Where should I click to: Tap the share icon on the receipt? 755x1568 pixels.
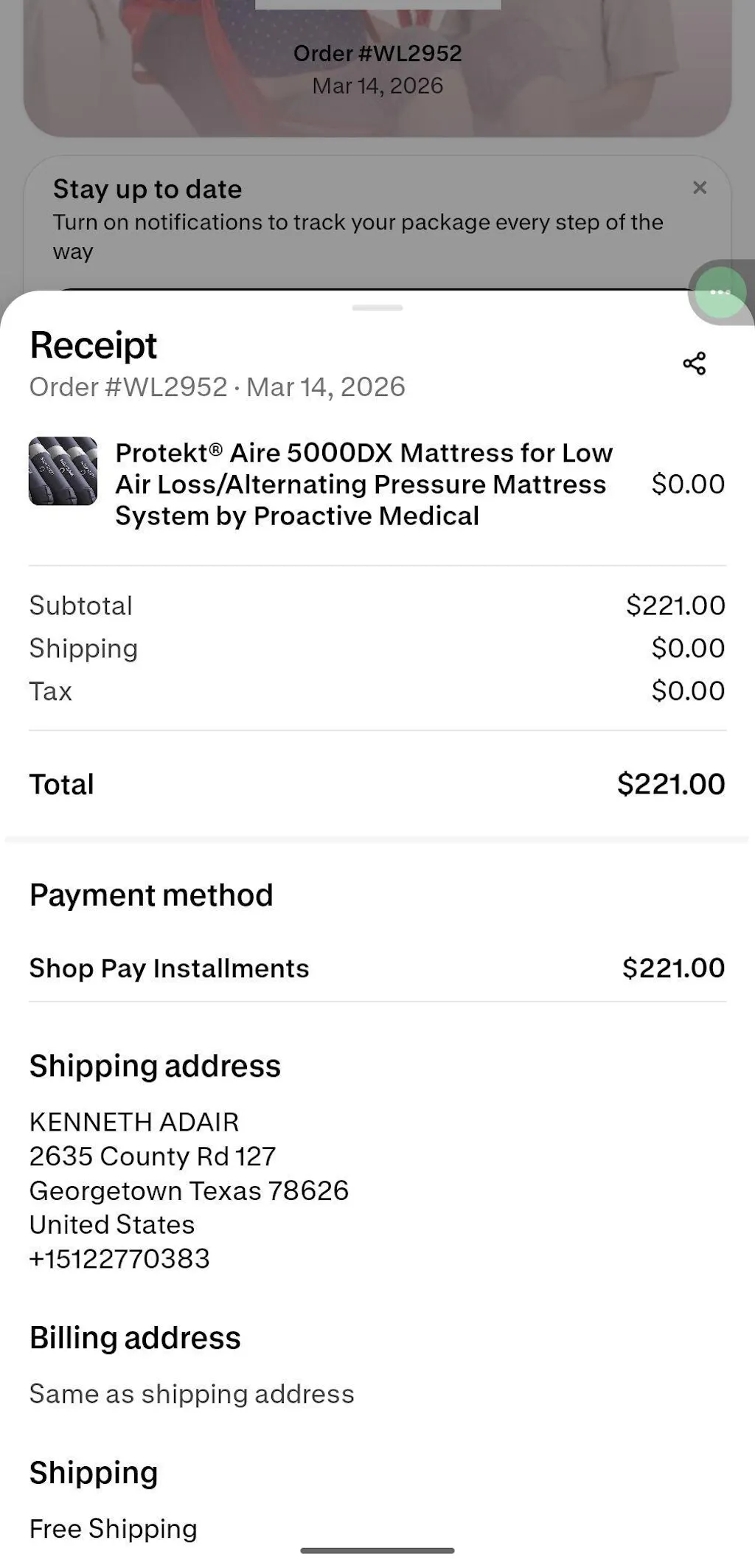click(x=694, y=363)
